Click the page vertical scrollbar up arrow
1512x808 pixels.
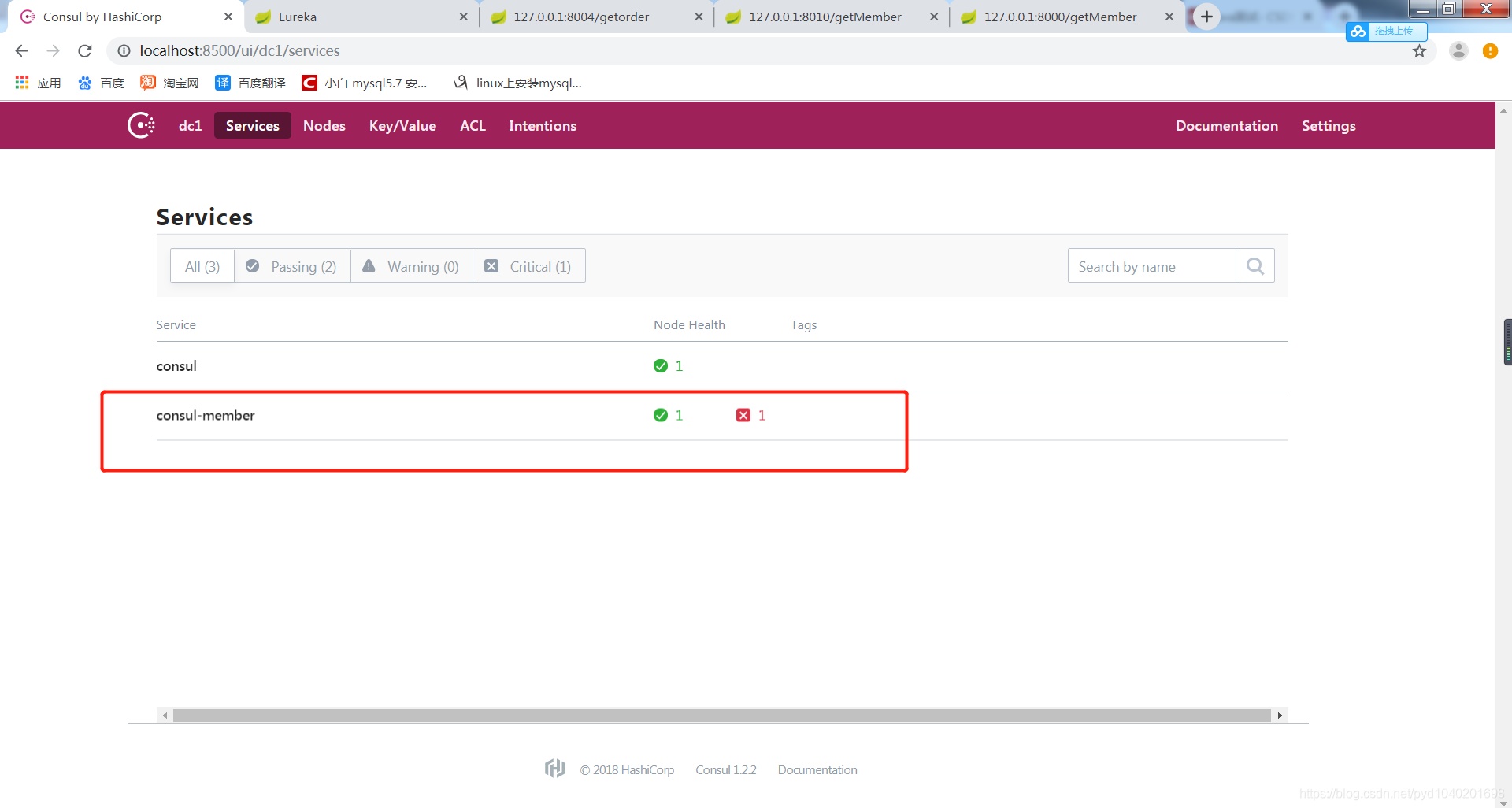[x=1503, y=110]
